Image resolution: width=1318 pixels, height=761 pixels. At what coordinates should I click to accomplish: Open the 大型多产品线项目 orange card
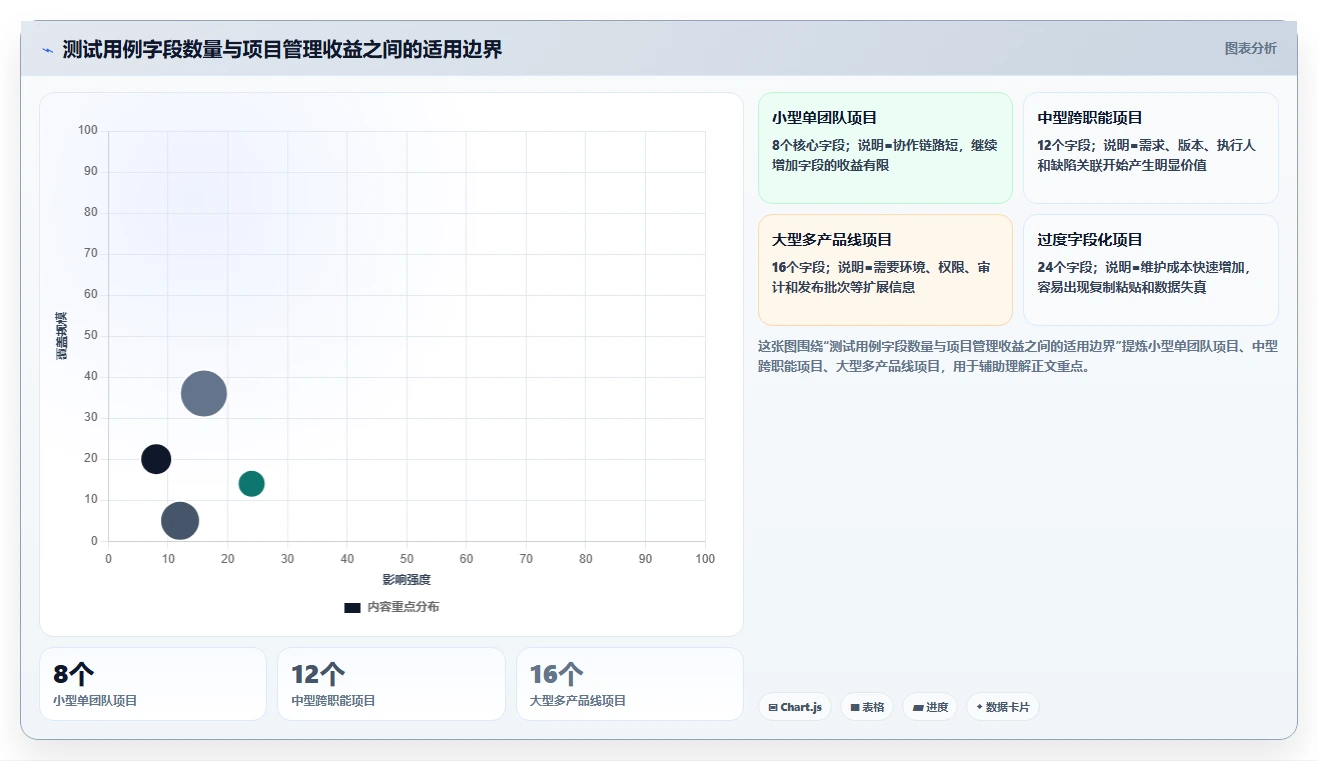pyautogui.click(x=885, y=270)
